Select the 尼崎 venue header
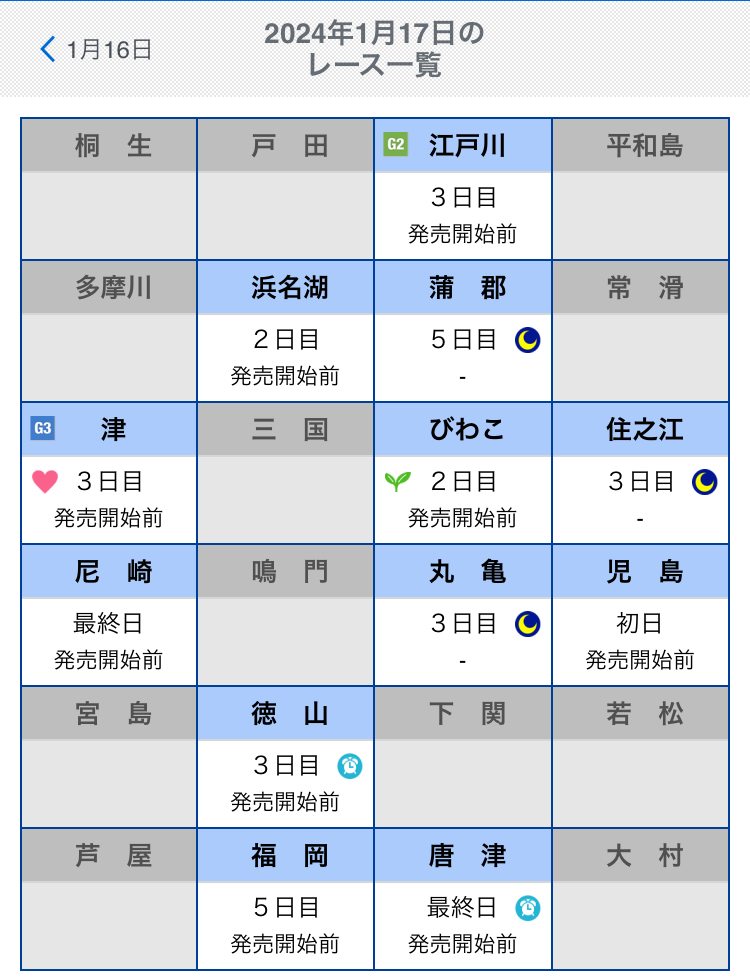The image size is (750, 980). coord(109,572)
